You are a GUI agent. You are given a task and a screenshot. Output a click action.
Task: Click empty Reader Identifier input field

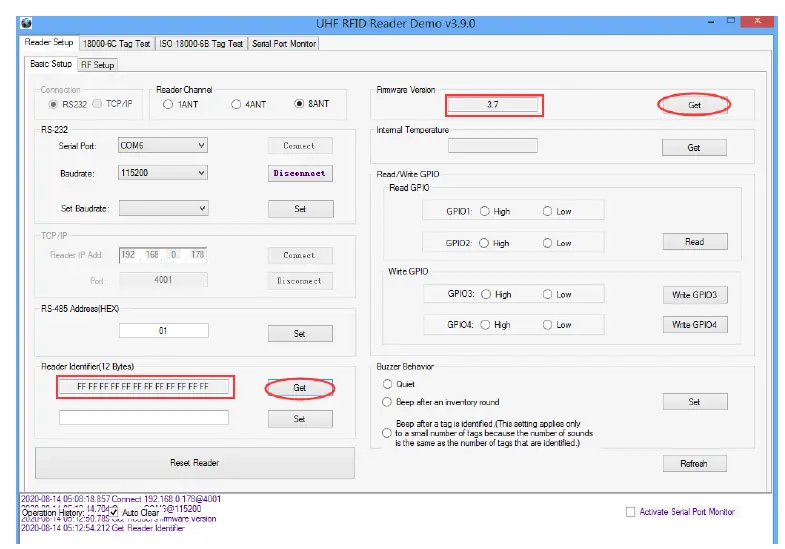(144, 417)
